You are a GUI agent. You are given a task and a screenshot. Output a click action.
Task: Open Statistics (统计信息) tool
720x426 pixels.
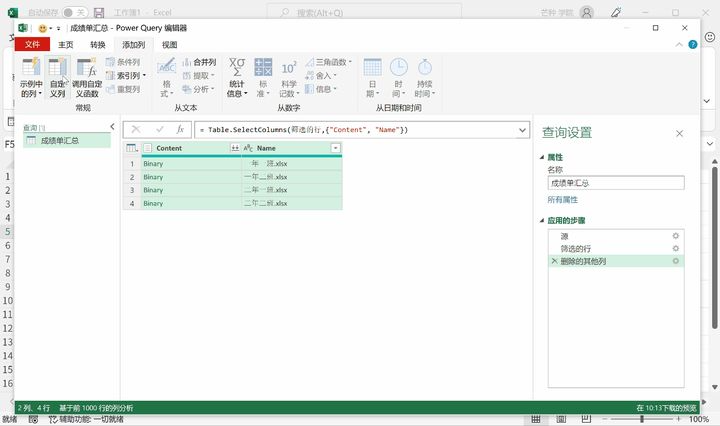[x=237, y=77]
